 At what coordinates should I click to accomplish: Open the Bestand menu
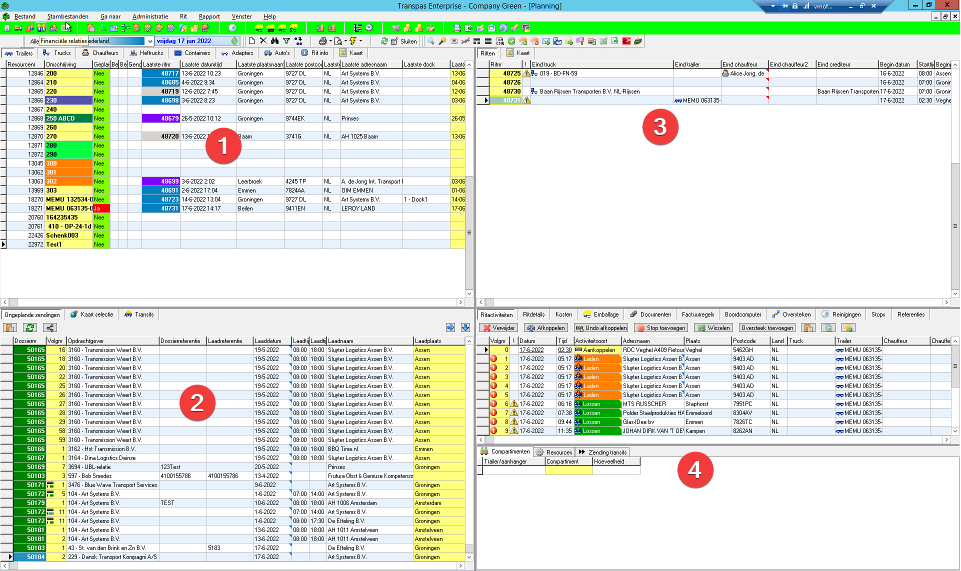tap(25, 17)
